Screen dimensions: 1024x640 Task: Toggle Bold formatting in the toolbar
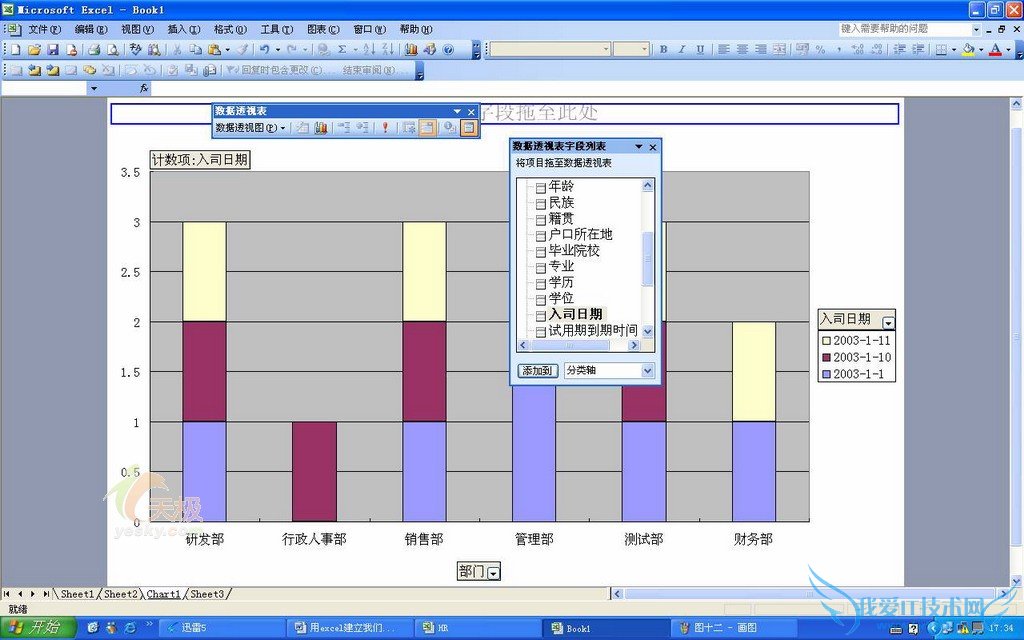tap(663, 49)
